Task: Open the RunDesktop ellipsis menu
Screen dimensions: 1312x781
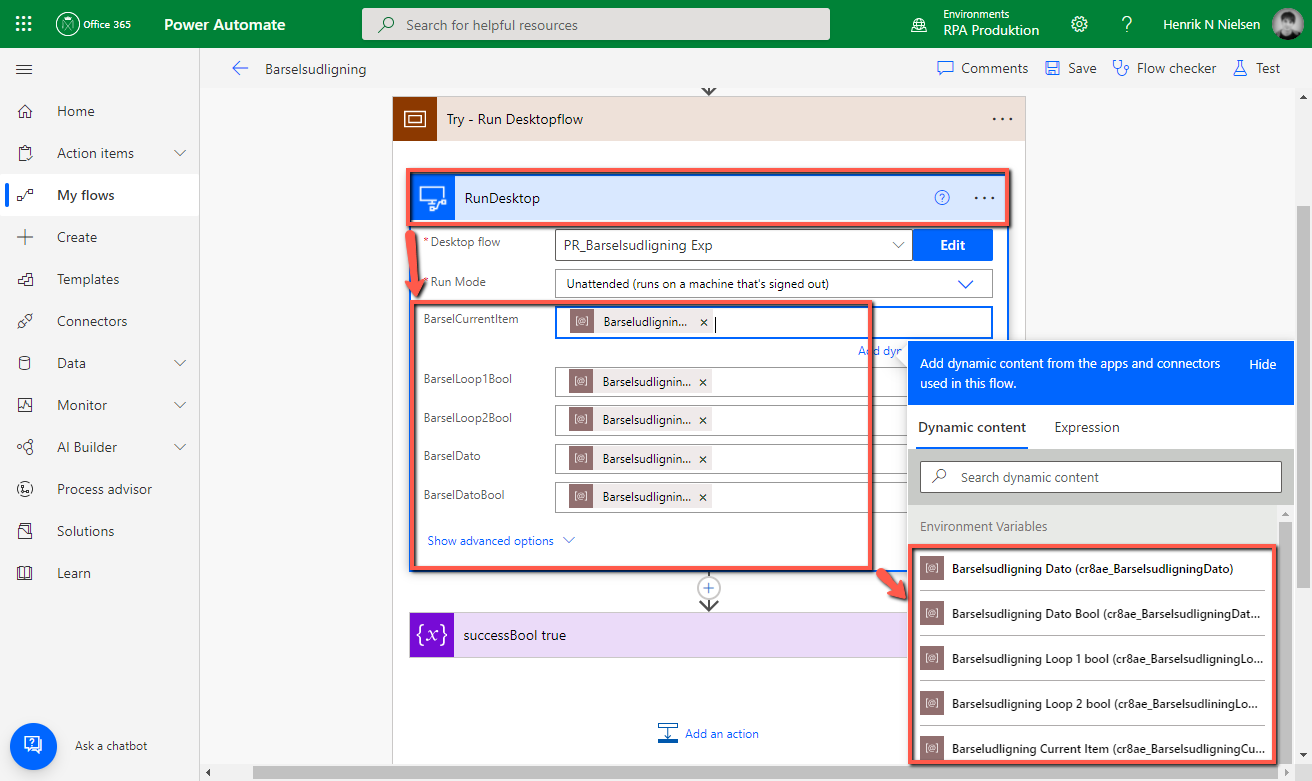Action: 984,198
